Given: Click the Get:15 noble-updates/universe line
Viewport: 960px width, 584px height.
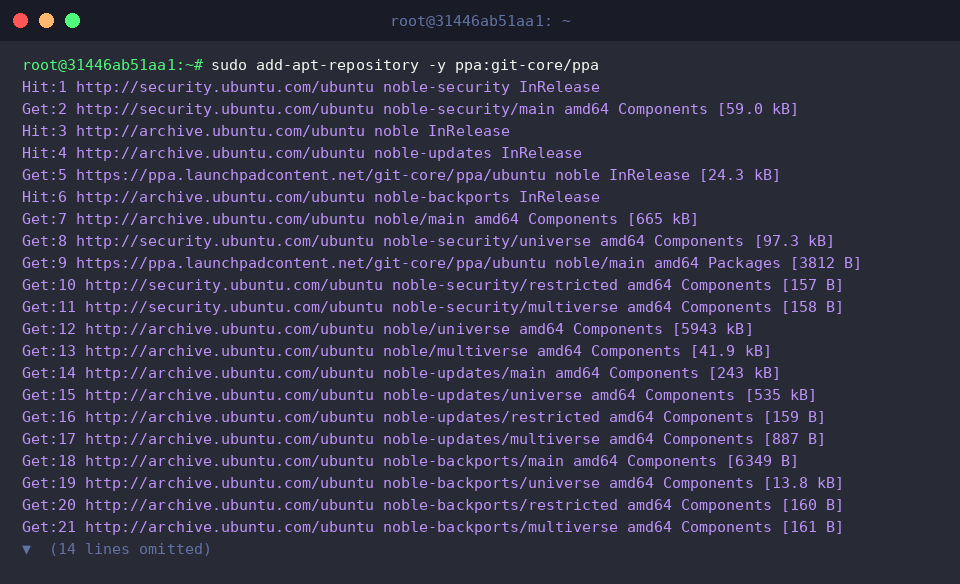Looking at the screenshot, I should pyautogui.click(x=419, y=395).
